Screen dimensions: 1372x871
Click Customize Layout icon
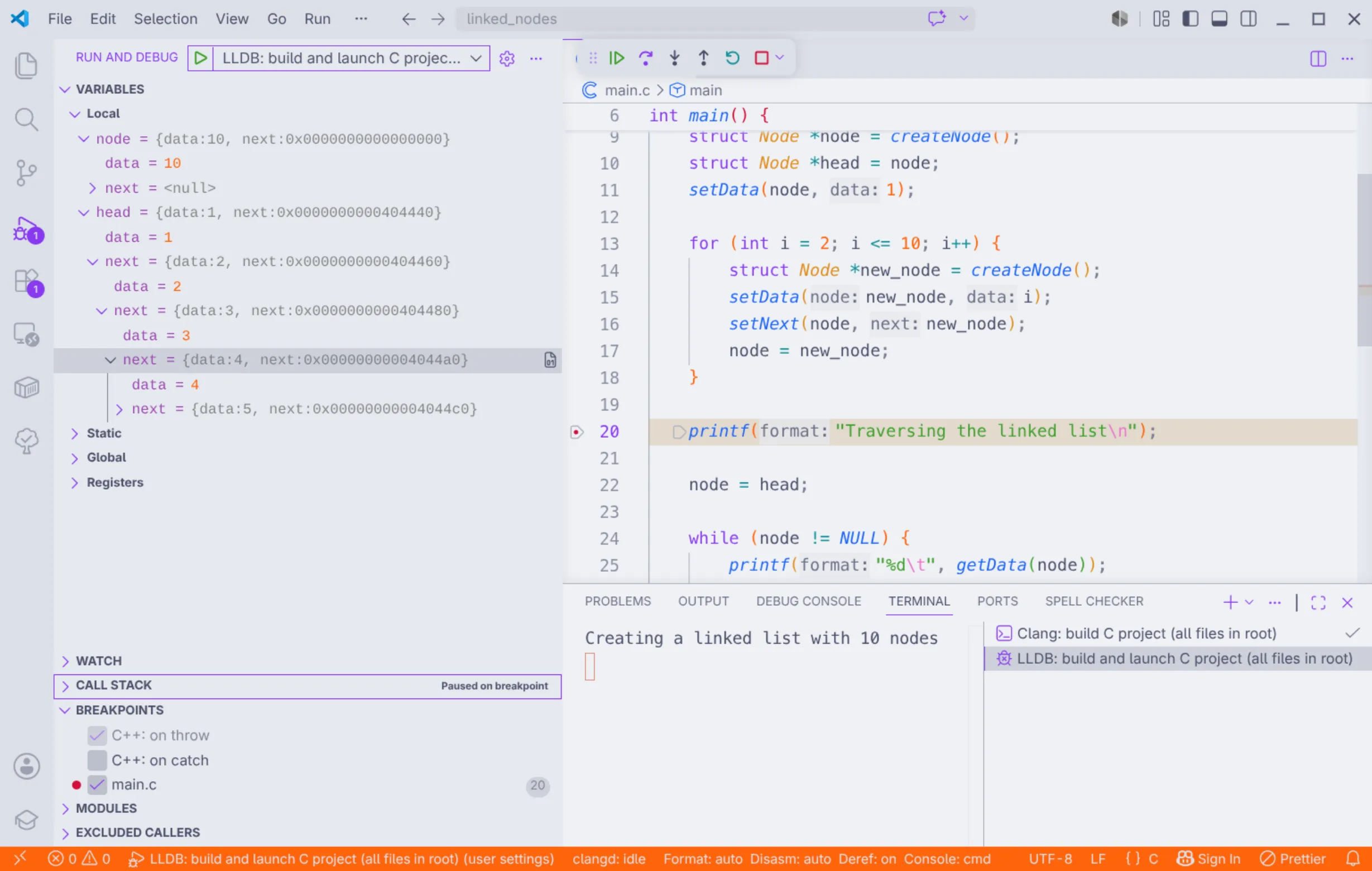click(x=1161, y=20)
